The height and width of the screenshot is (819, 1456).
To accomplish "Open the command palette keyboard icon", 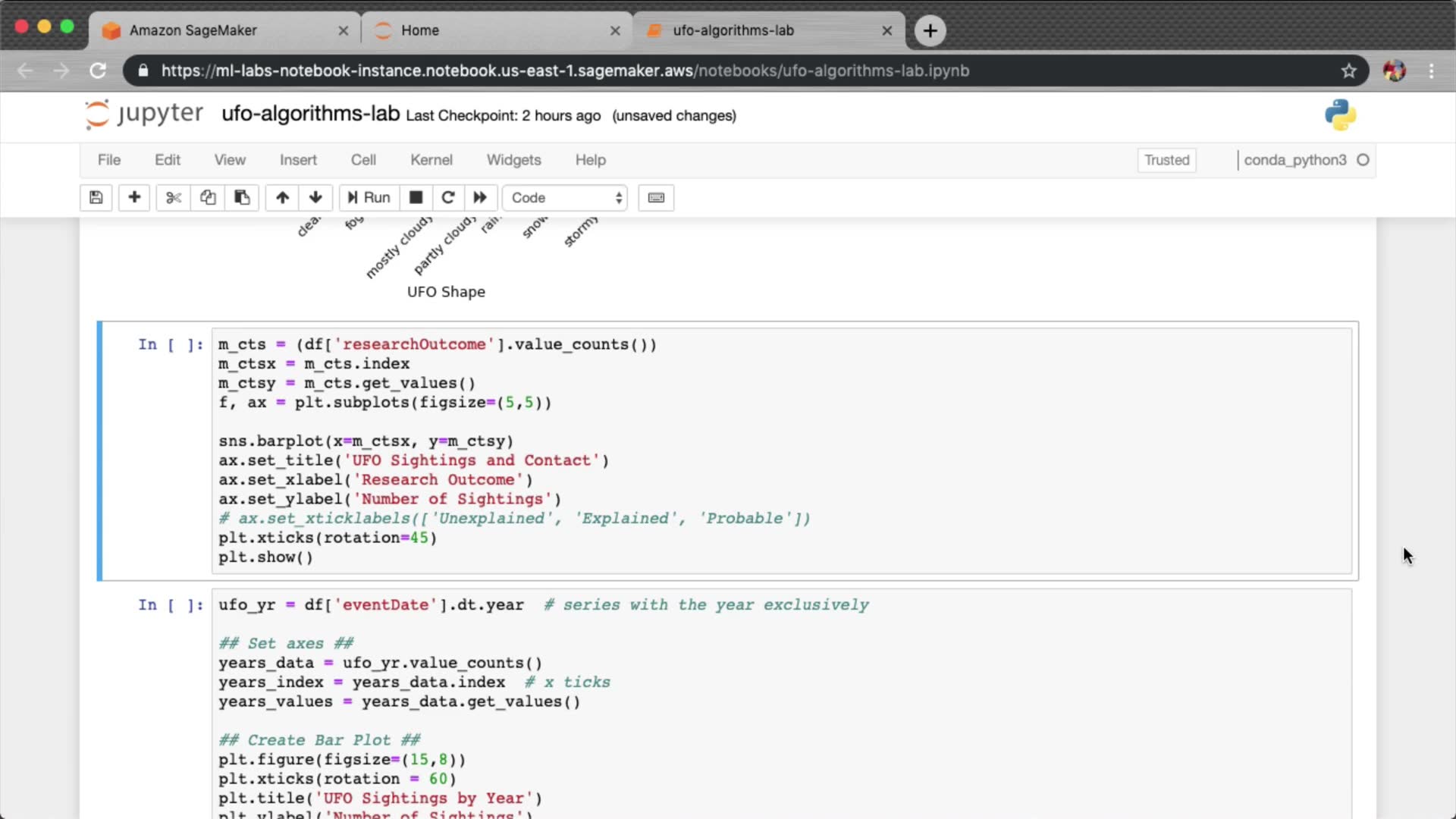I will pos(656,198).
